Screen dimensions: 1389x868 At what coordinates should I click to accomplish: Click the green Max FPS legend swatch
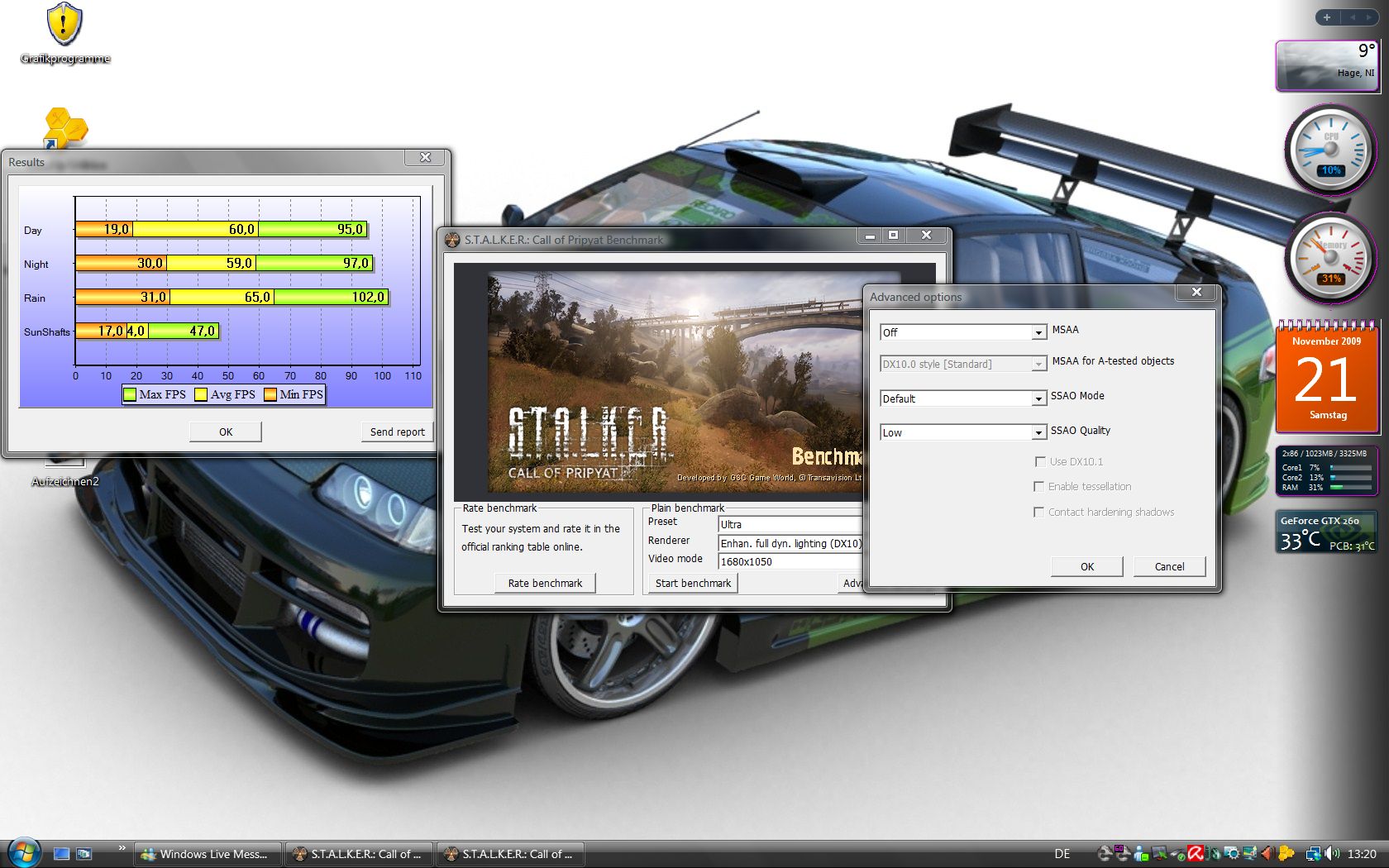tap(130, 394)
